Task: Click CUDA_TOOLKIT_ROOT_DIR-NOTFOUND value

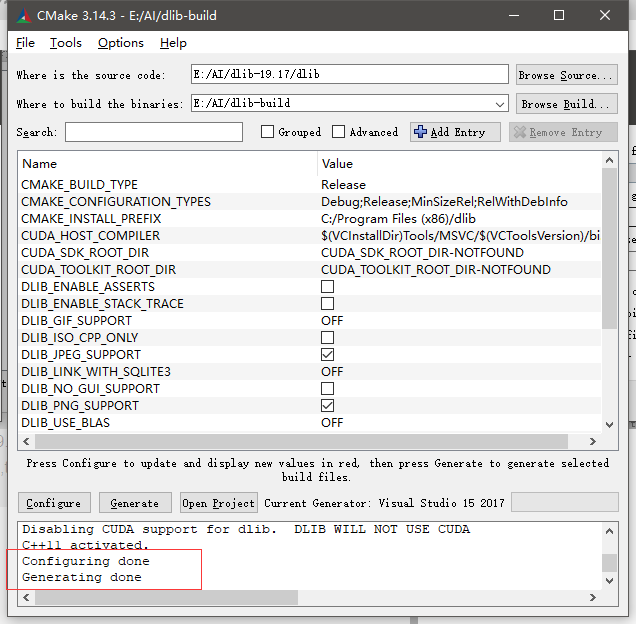Action: 436,270
